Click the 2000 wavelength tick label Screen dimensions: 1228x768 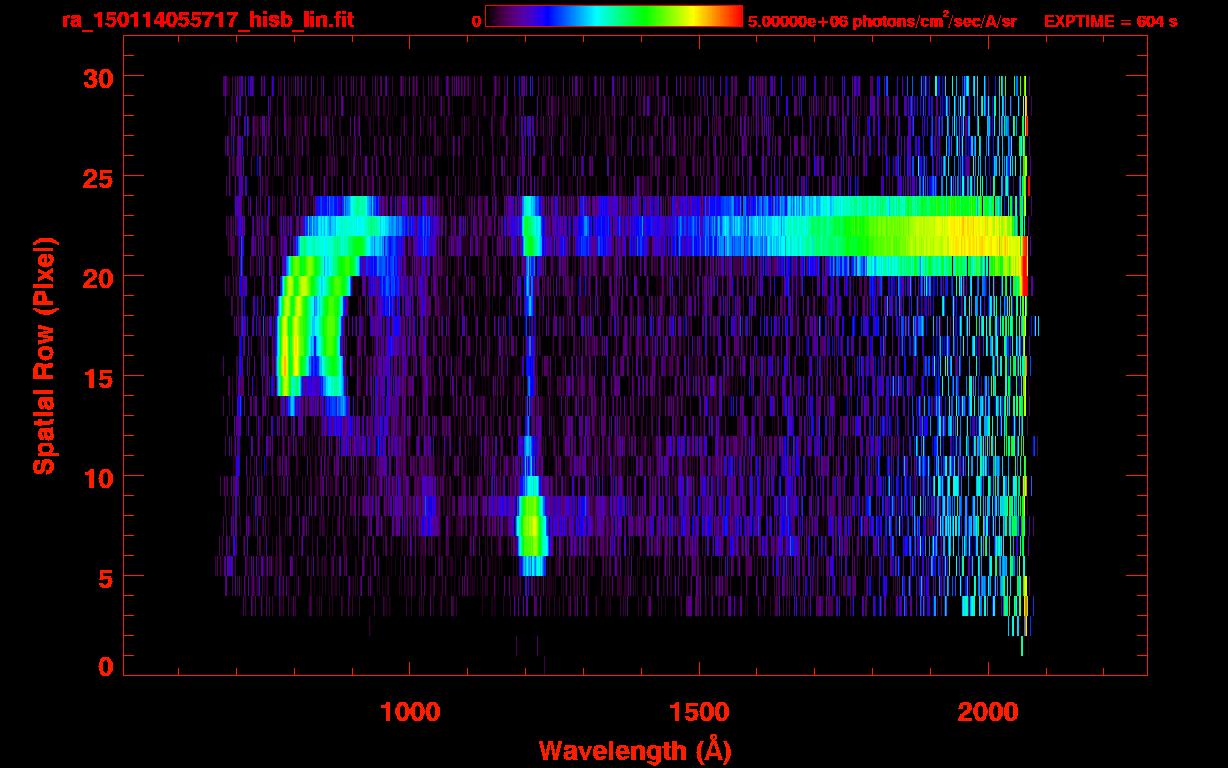click(987, 711)
